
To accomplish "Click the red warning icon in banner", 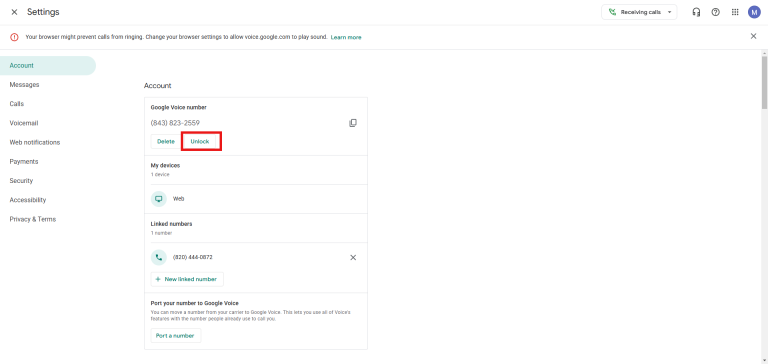I will click(x=14, y=37).
